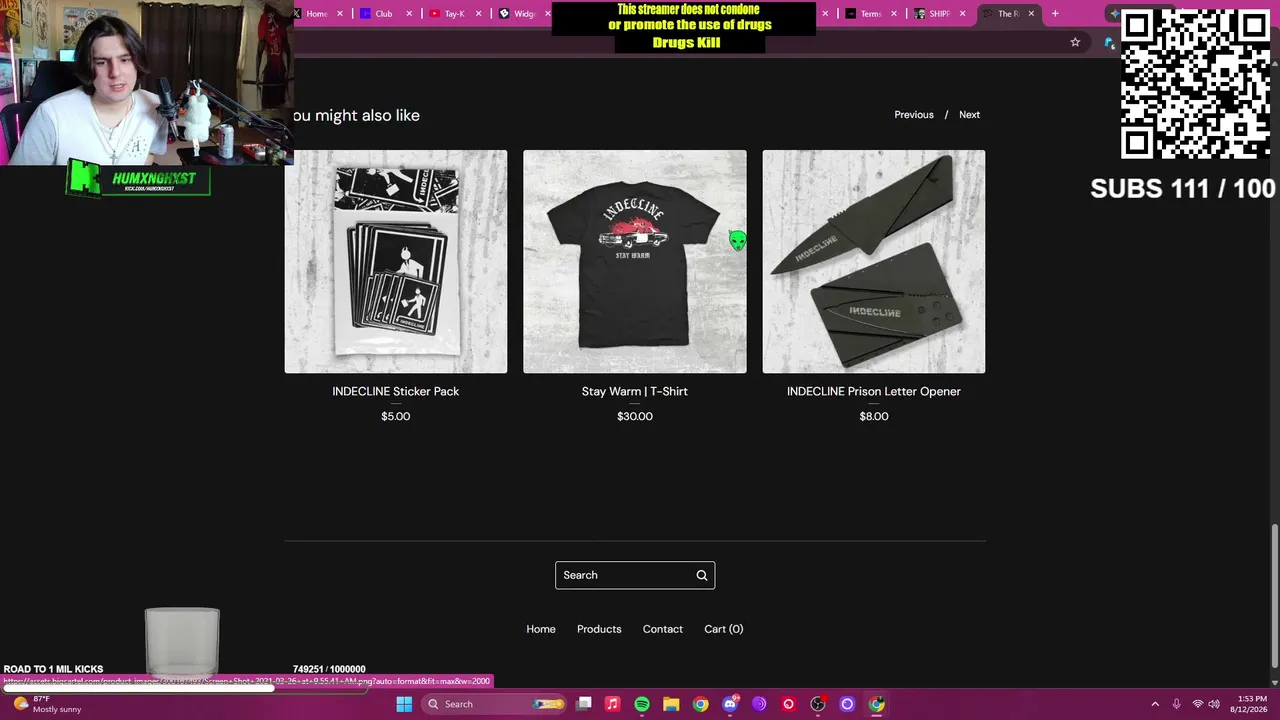Open the Contact link in the footer

coord(663,629)
